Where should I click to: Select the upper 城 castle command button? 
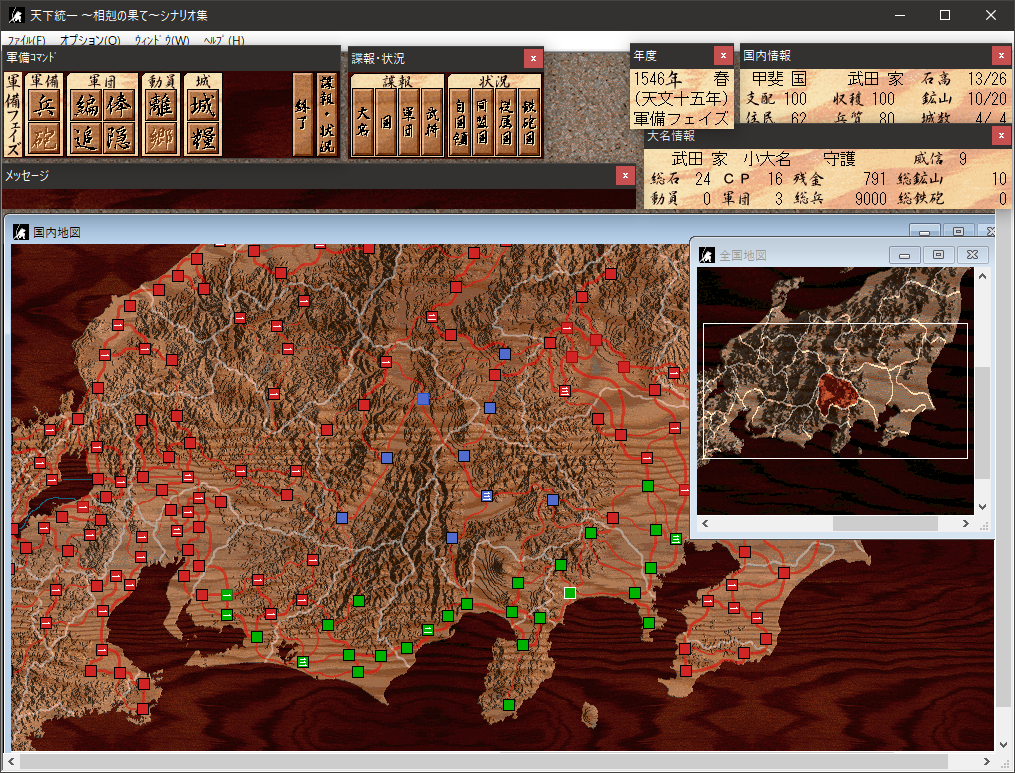203,105
